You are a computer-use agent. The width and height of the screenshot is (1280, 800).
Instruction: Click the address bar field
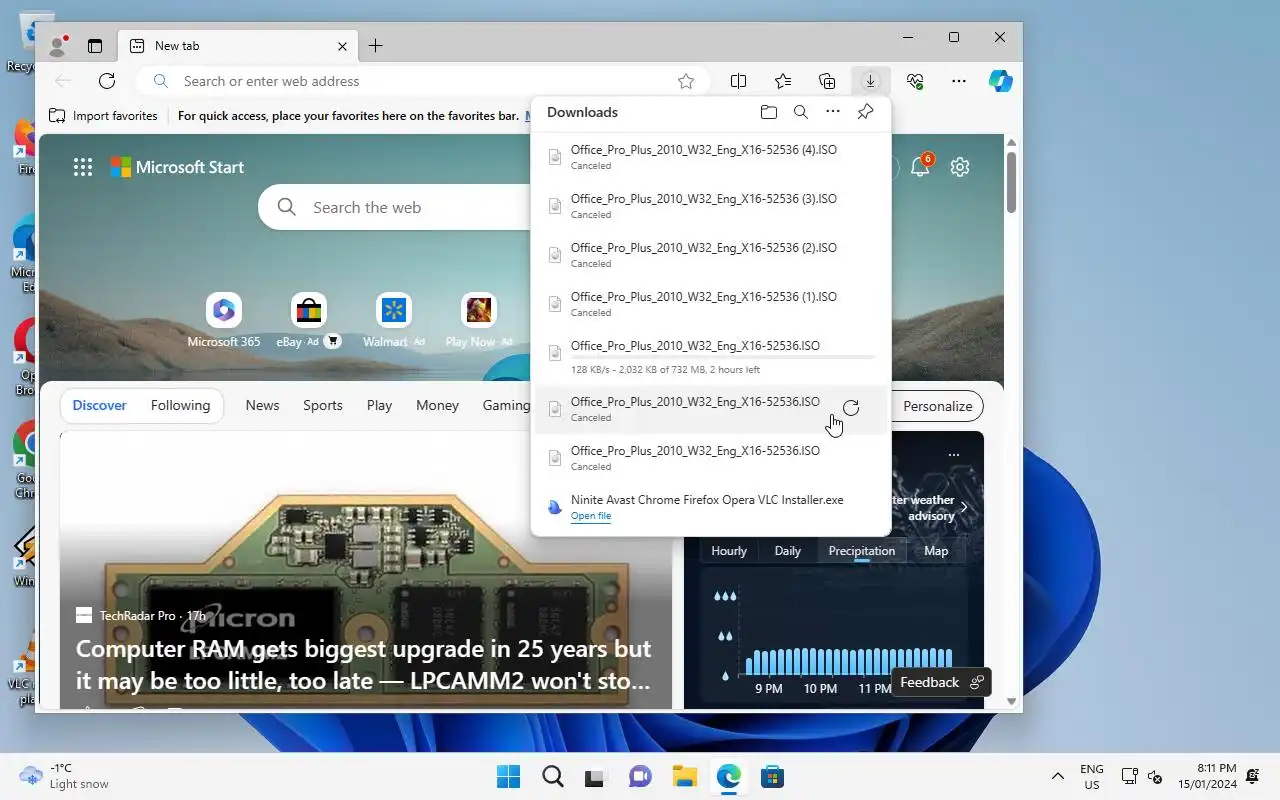tap(425, 81)
